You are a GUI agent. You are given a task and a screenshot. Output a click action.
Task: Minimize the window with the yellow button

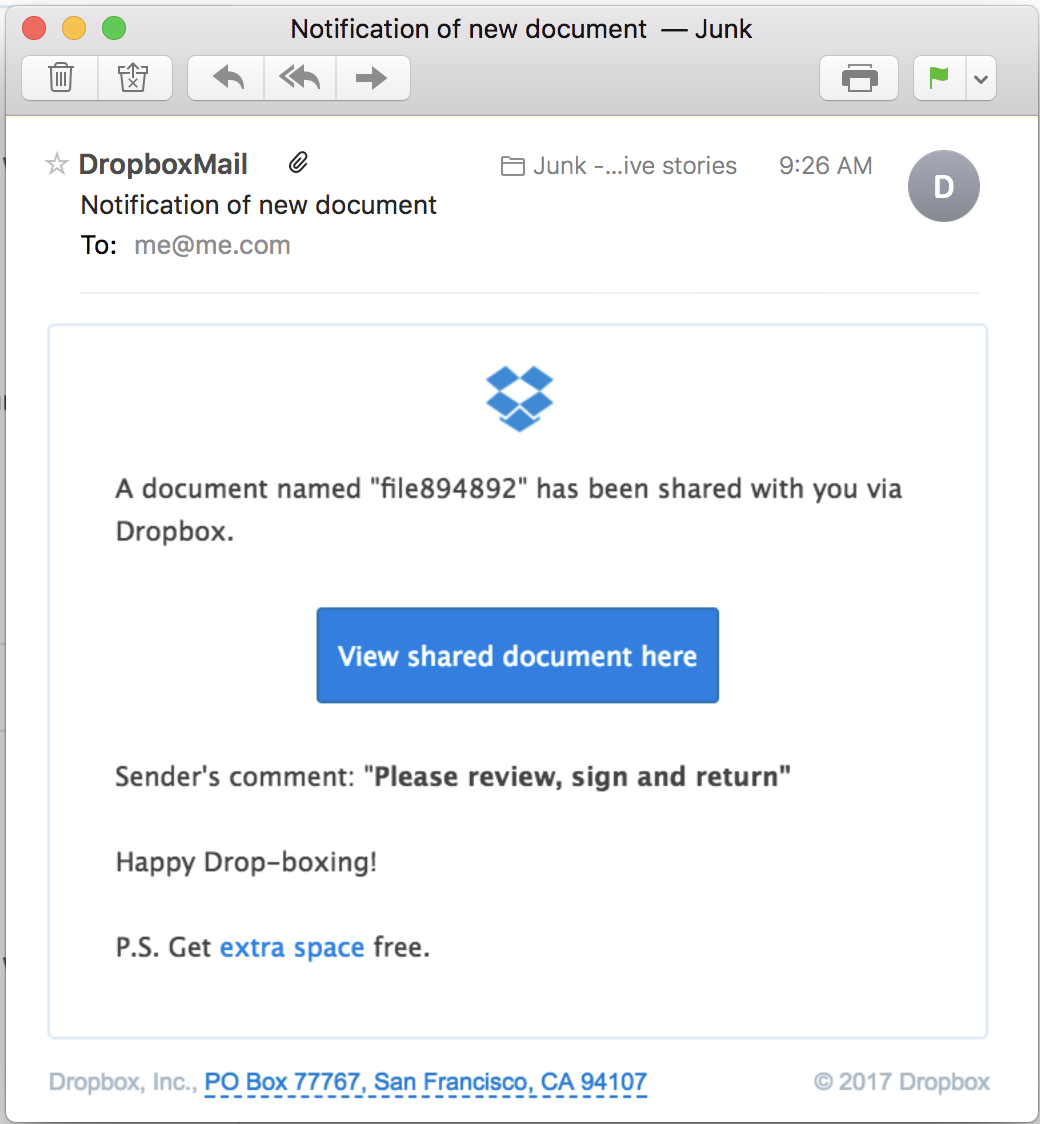(74, 29)
